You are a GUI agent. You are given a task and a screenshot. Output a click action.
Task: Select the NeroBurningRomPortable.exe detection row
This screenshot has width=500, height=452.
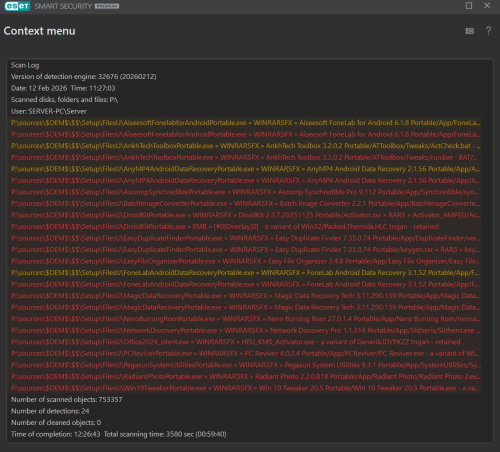[246, 319]
